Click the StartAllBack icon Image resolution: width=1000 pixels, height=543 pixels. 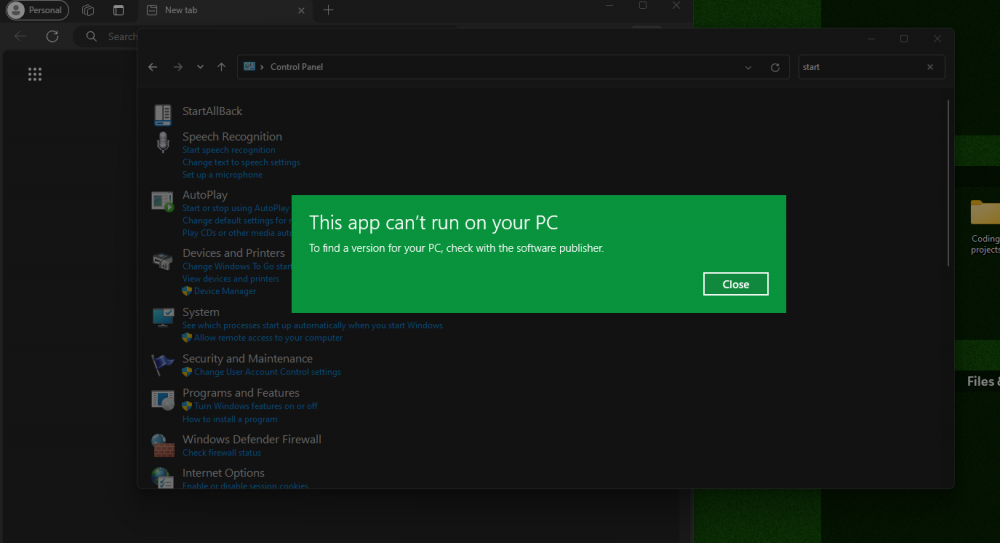click(x=162, y=114)
